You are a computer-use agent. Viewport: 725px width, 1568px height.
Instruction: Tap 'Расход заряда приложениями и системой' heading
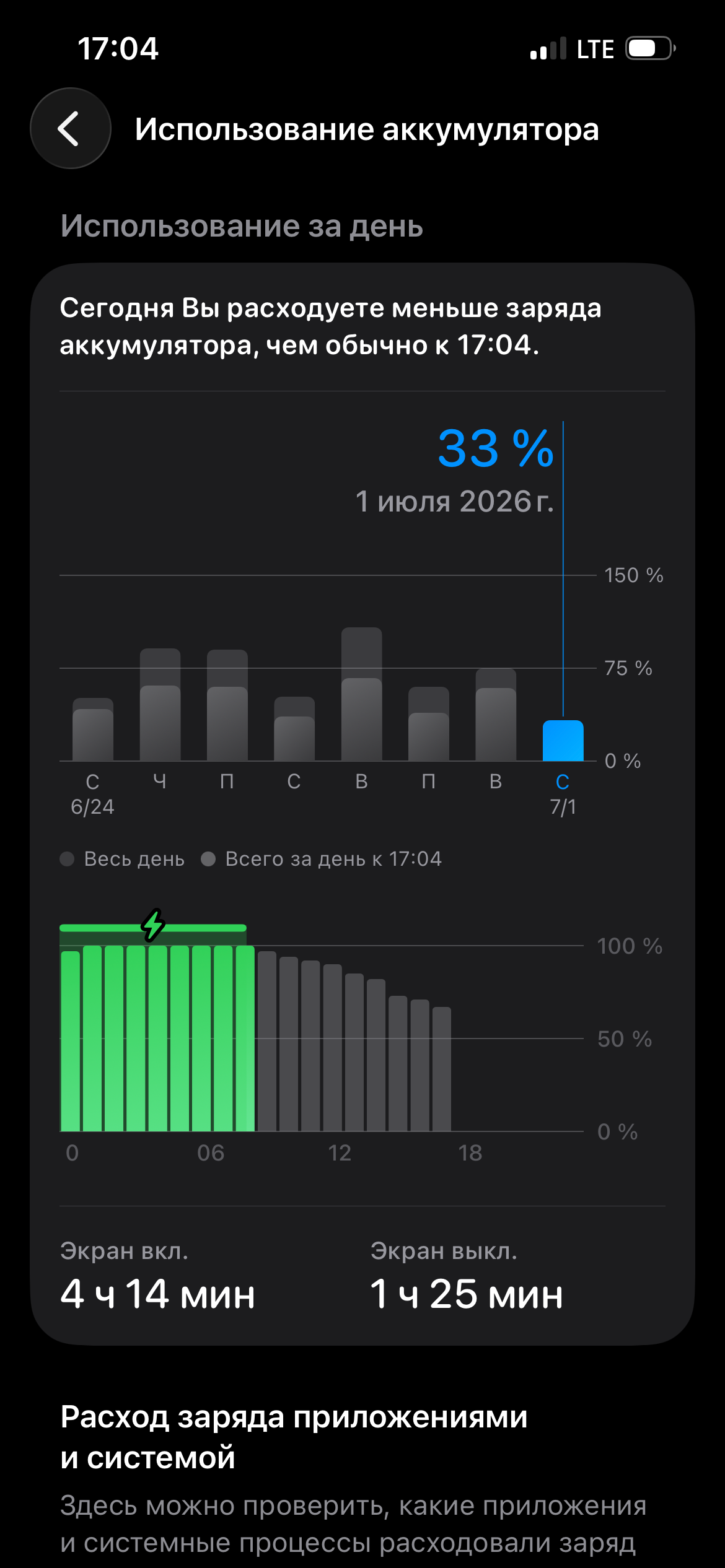tap(294, 1437)
